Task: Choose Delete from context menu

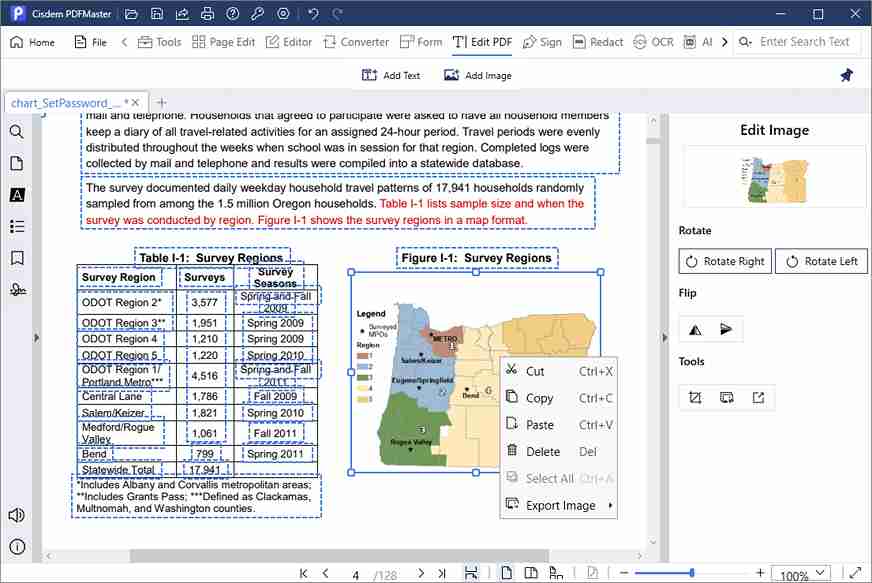Action: 559,451
